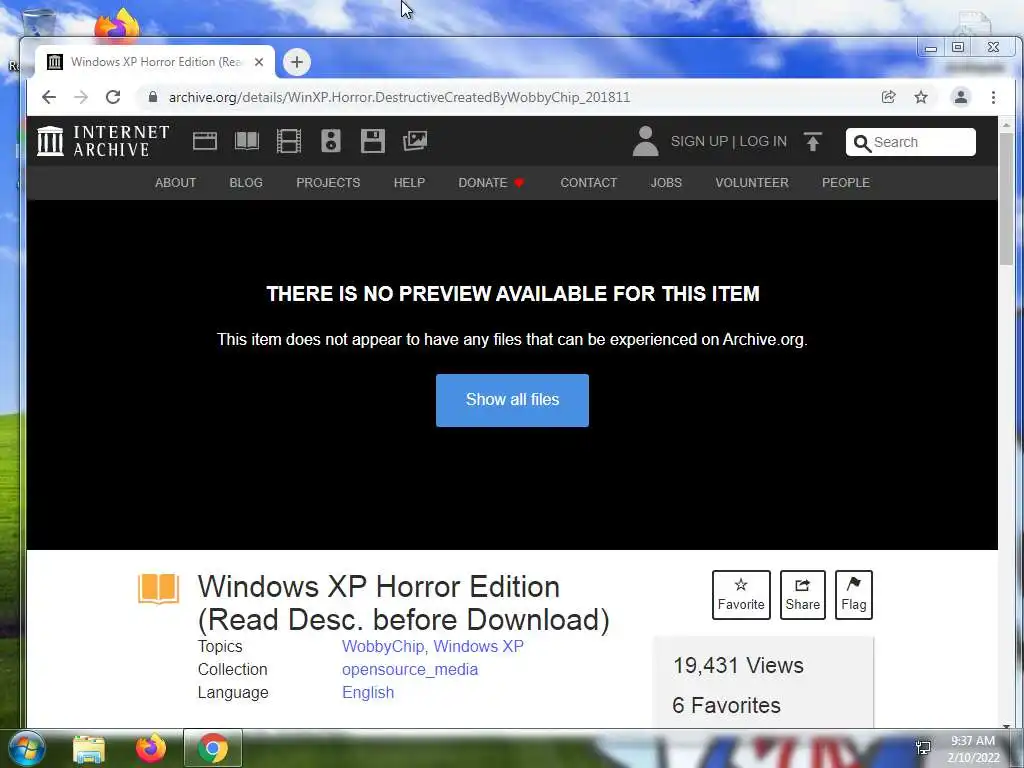Open the Web (Wayback) media icon
This screenshot has height=768, width=1024.
pyautogui.click(x=204, y=141)
